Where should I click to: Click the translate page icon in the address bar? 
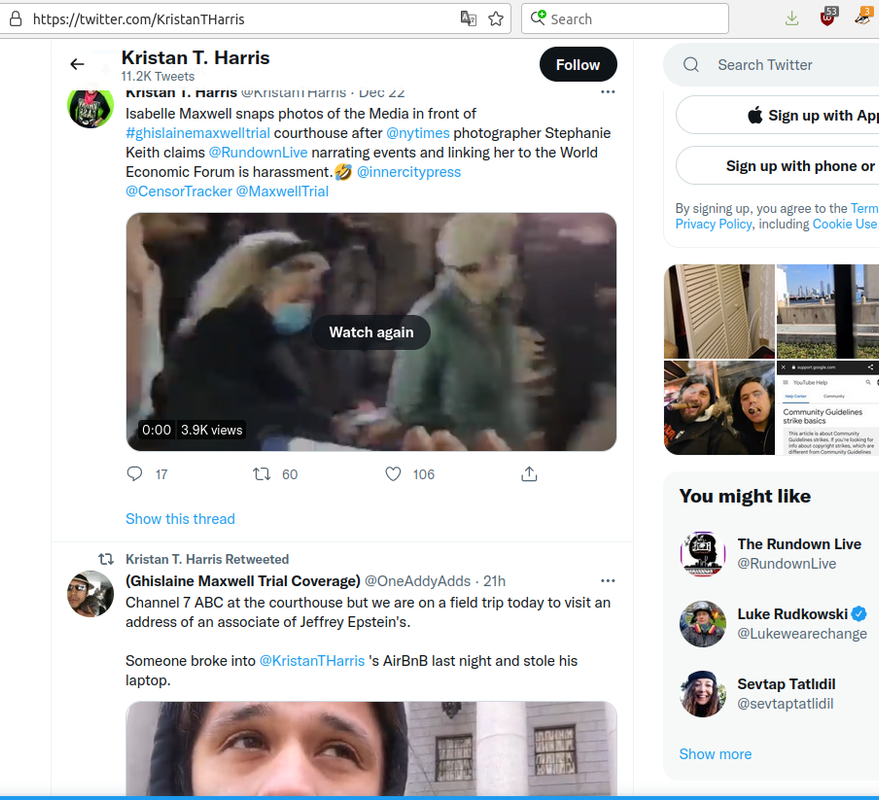click(468, 19)
